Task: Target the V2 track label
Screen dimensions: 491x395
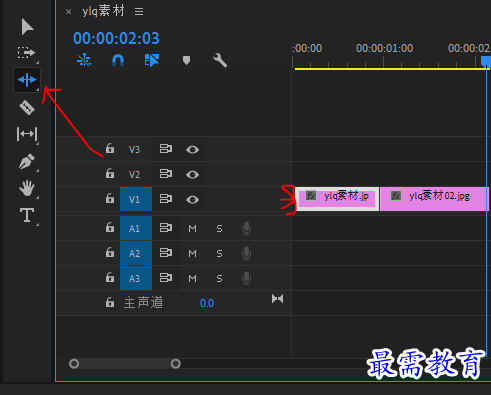Action: pos(134,174)
